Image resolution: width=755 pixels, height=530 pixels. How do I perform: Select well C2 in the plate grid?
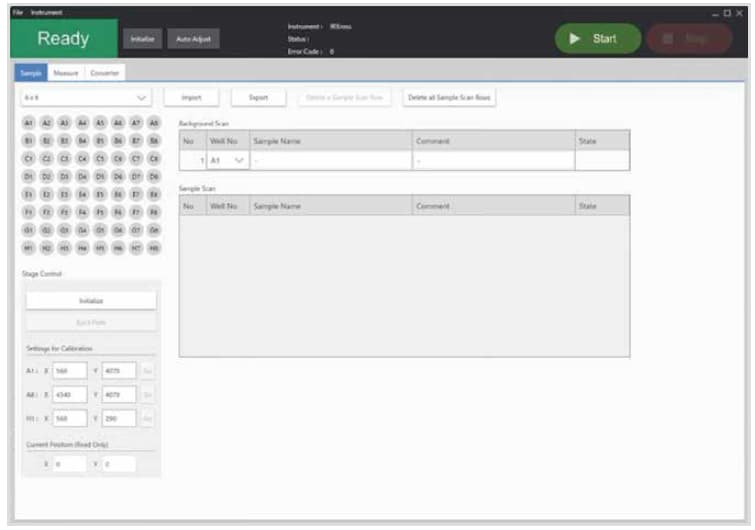click(x=46, y=158)
